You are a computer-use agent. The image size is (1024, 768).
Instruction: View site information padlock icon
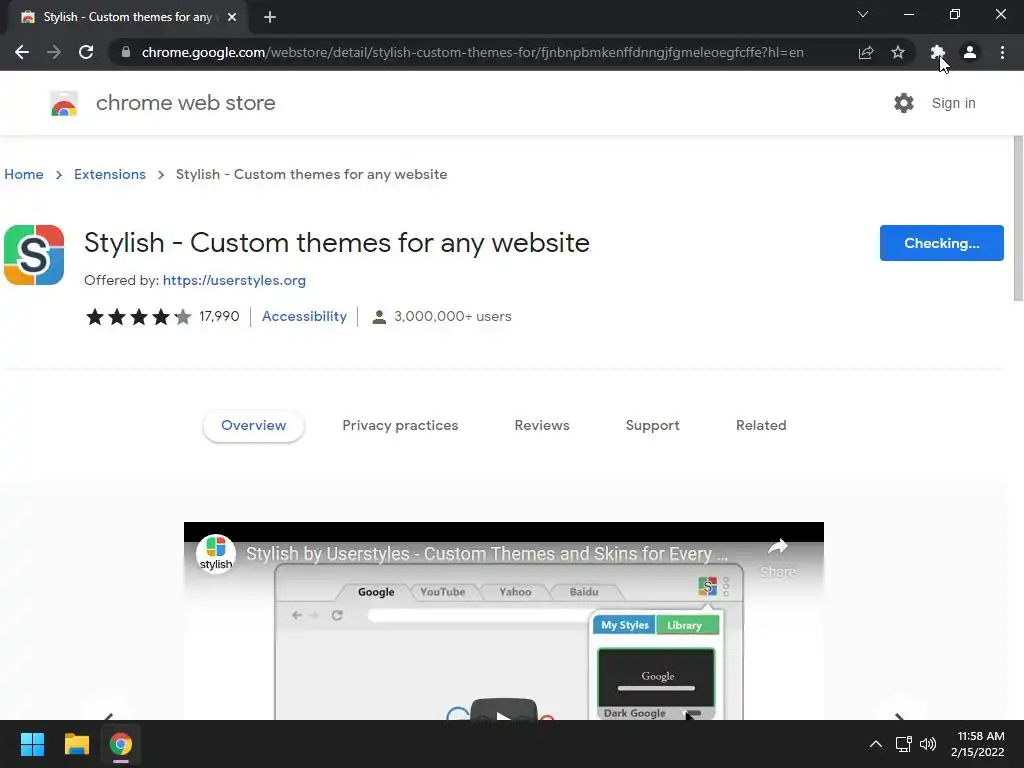(126, 52)
